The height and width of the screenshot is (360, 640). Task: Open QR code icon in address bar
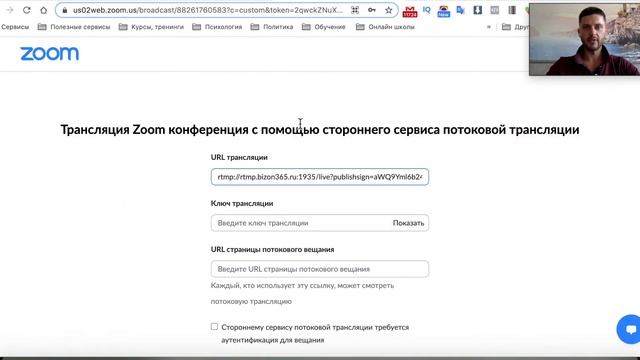pos(355,10)
